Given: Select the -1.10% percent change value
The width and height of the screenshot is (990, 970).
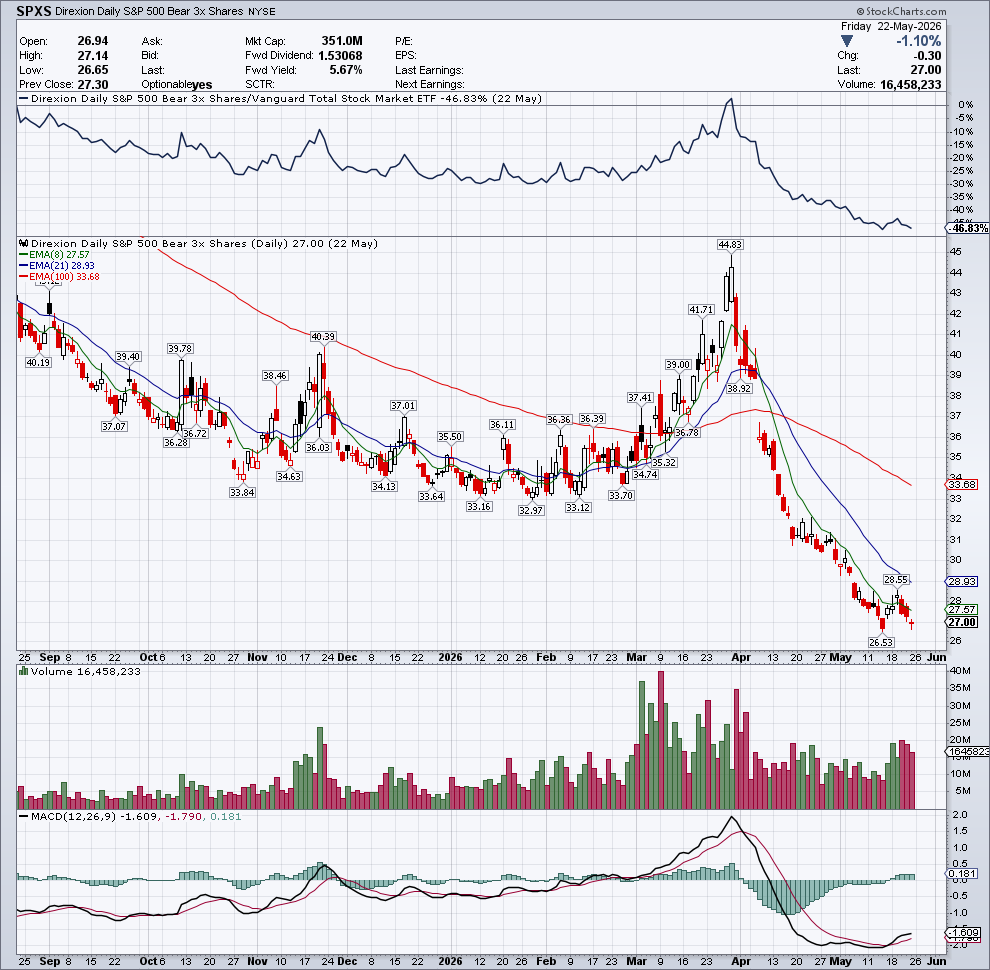Looking at the screenshot, I should (919, 41).
